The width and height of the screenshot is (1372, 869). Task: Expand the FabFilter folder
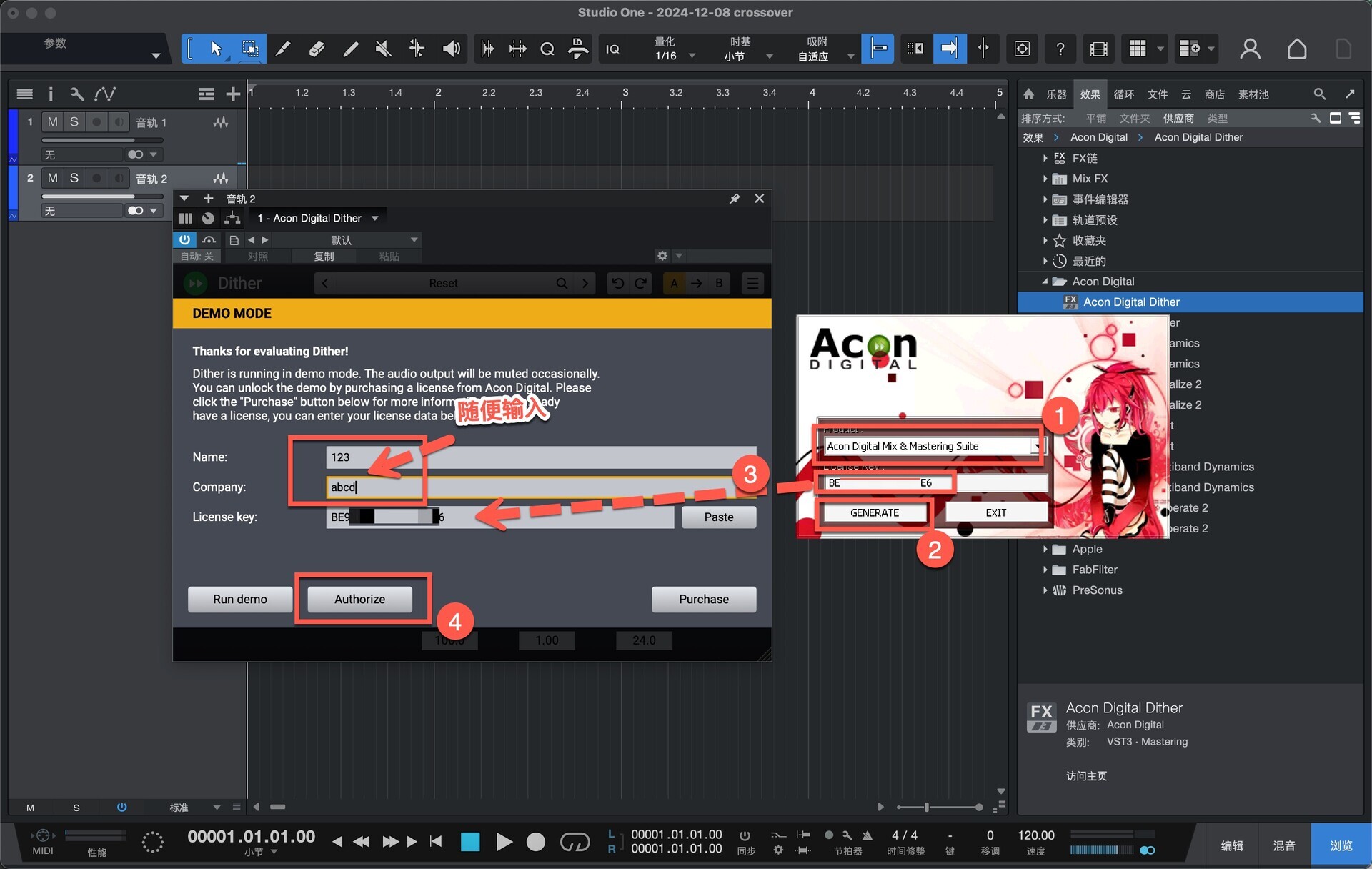click(x=1045, y=570)
